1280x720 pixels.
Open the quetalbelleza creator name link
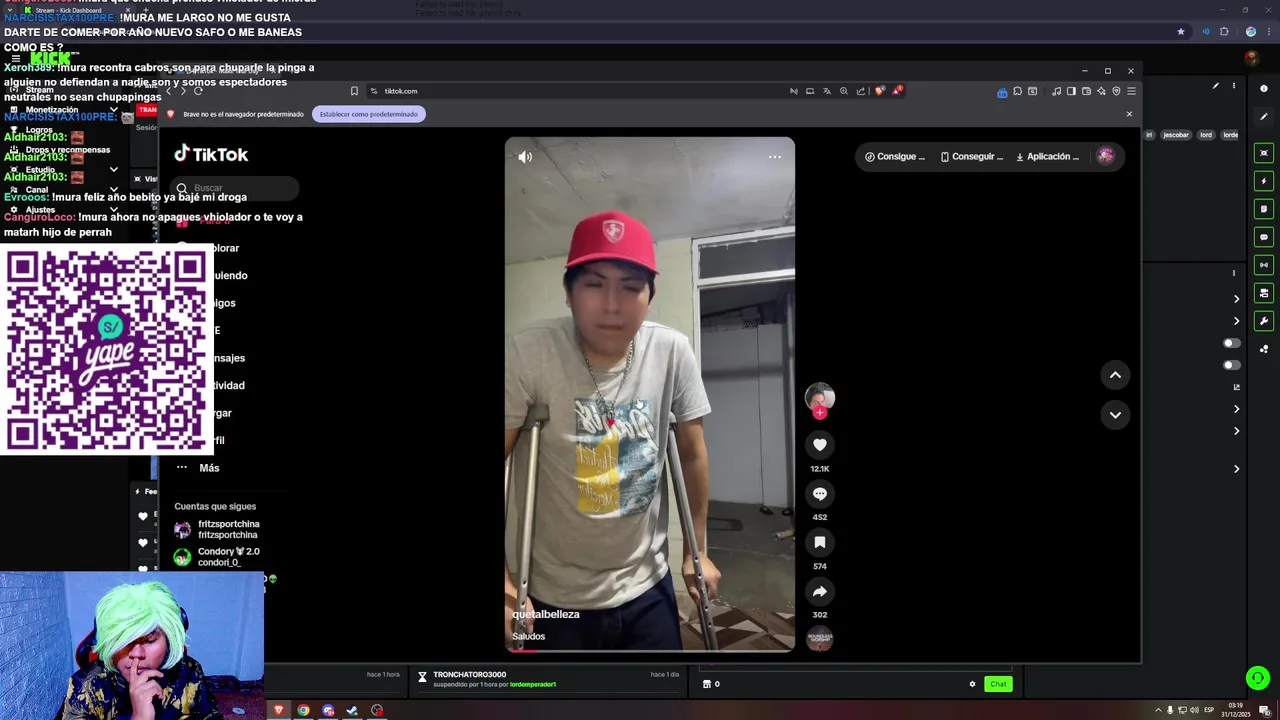[546, 614]
